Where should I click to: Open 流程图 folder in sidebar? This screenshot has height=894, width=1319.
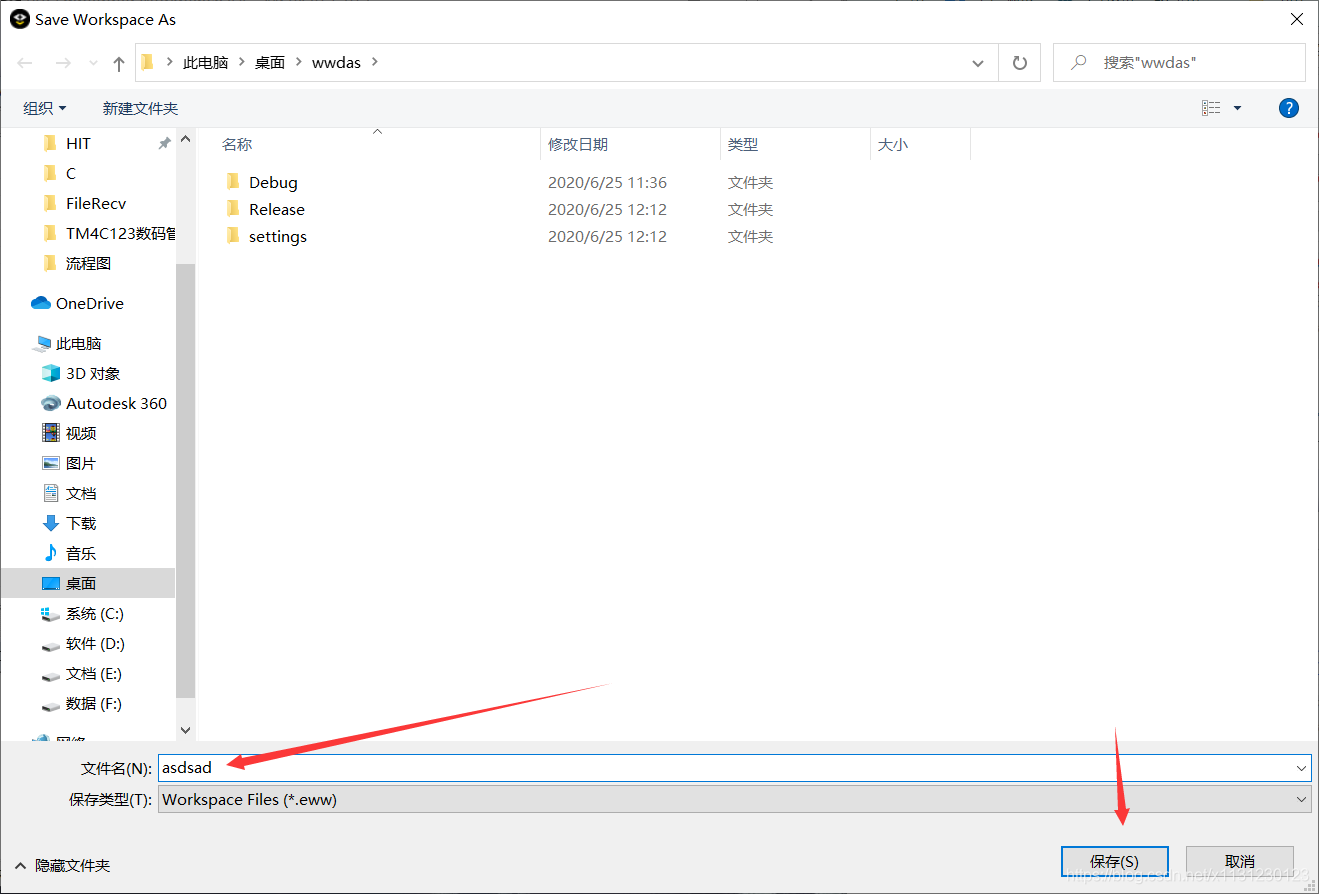click(x=88, y=263)
